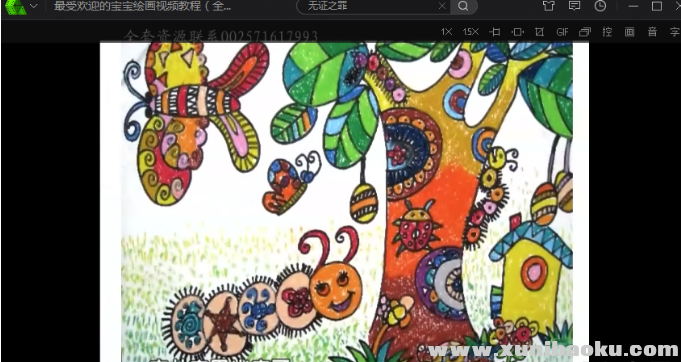Viewport: 681px width, 362px height.
Task: Open the skin (shirt) theme settings
Action: 549,6
